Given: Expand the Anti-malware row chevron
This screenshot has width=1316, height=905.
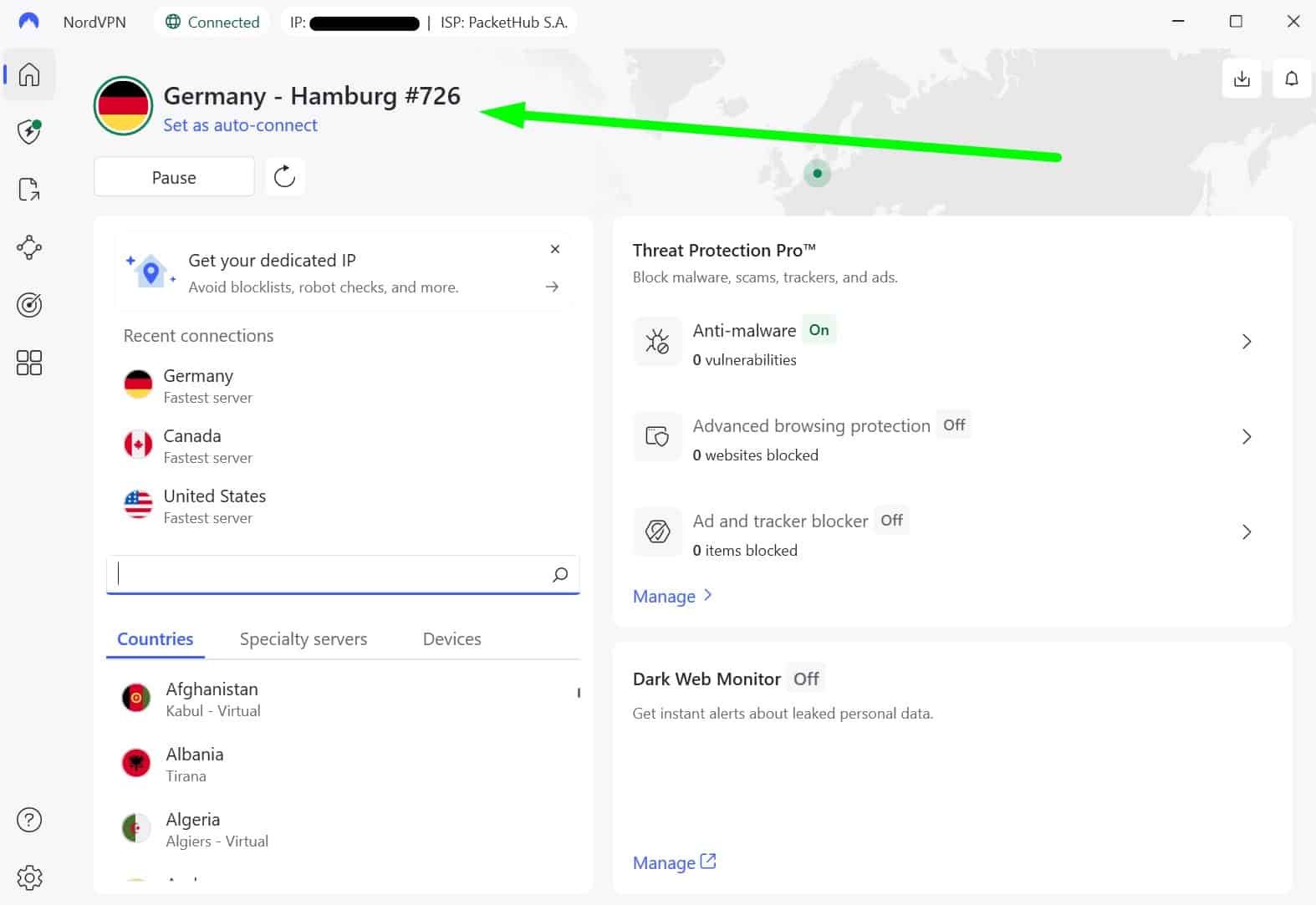Looking at the screenshot, I should [x=1247, y=341].
